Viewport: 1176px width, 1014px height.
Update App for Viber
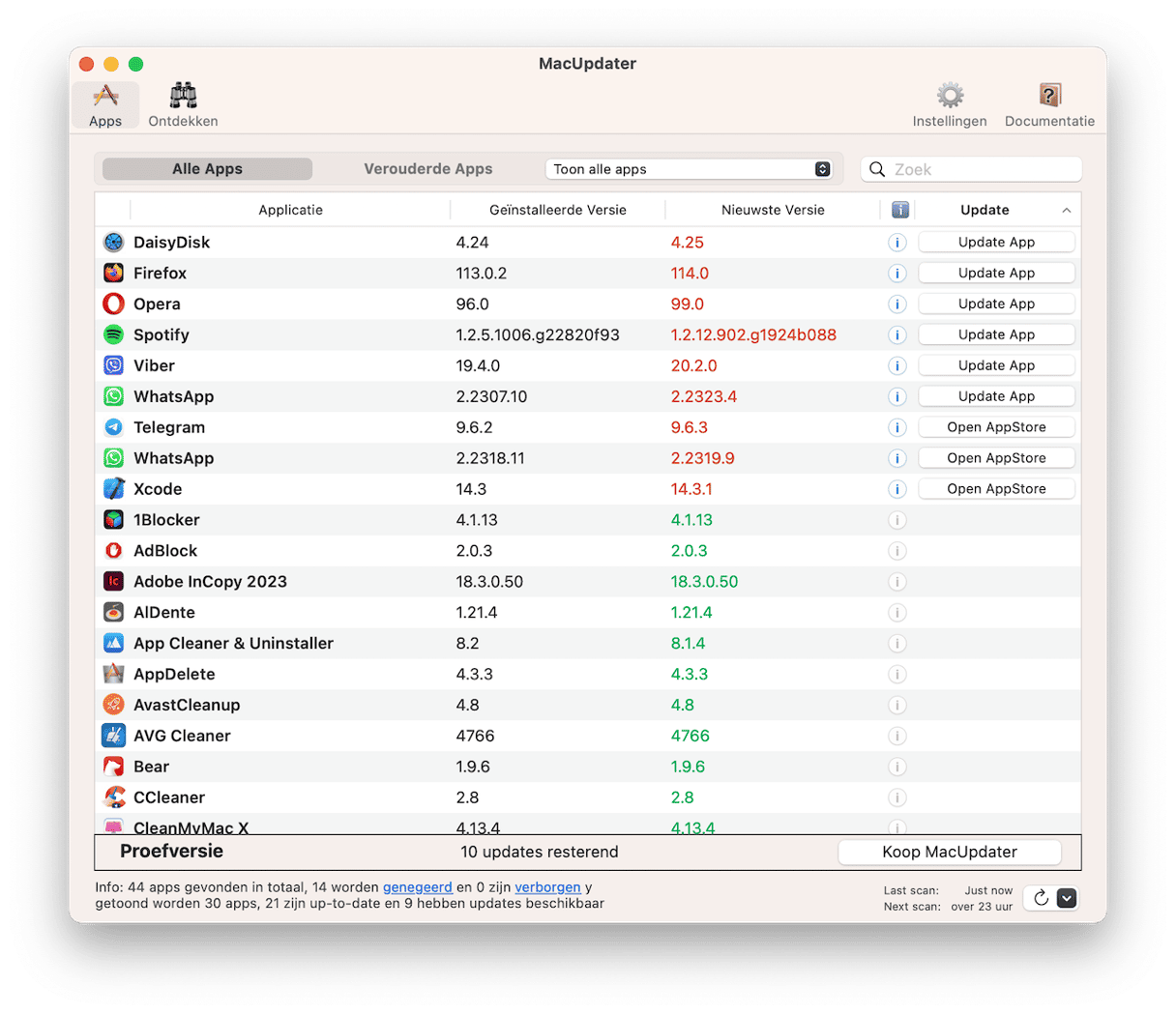tap(996, 366)
